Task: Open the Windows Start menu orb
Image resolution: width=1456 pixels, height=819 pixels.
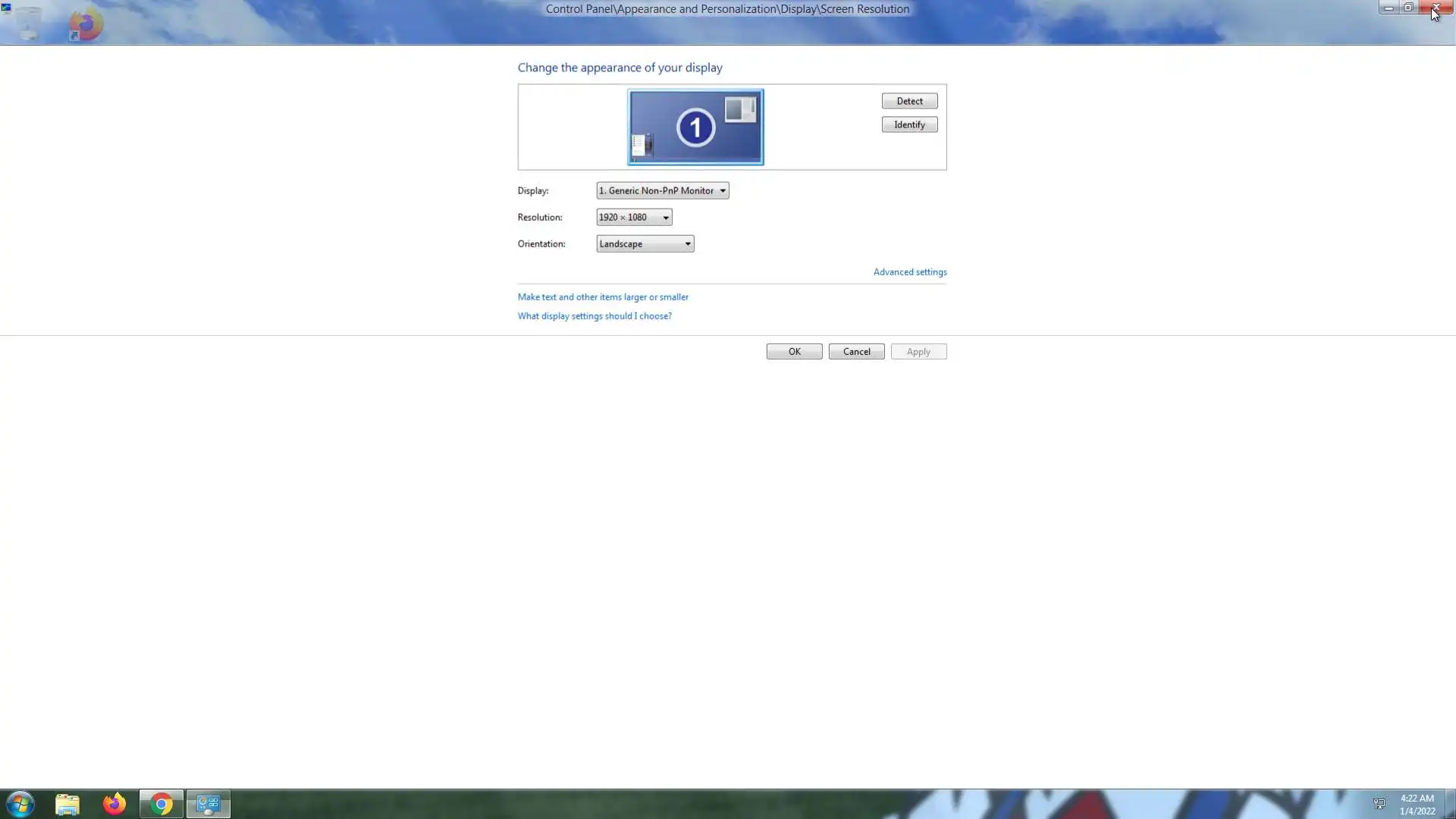Action: point(20,804)
